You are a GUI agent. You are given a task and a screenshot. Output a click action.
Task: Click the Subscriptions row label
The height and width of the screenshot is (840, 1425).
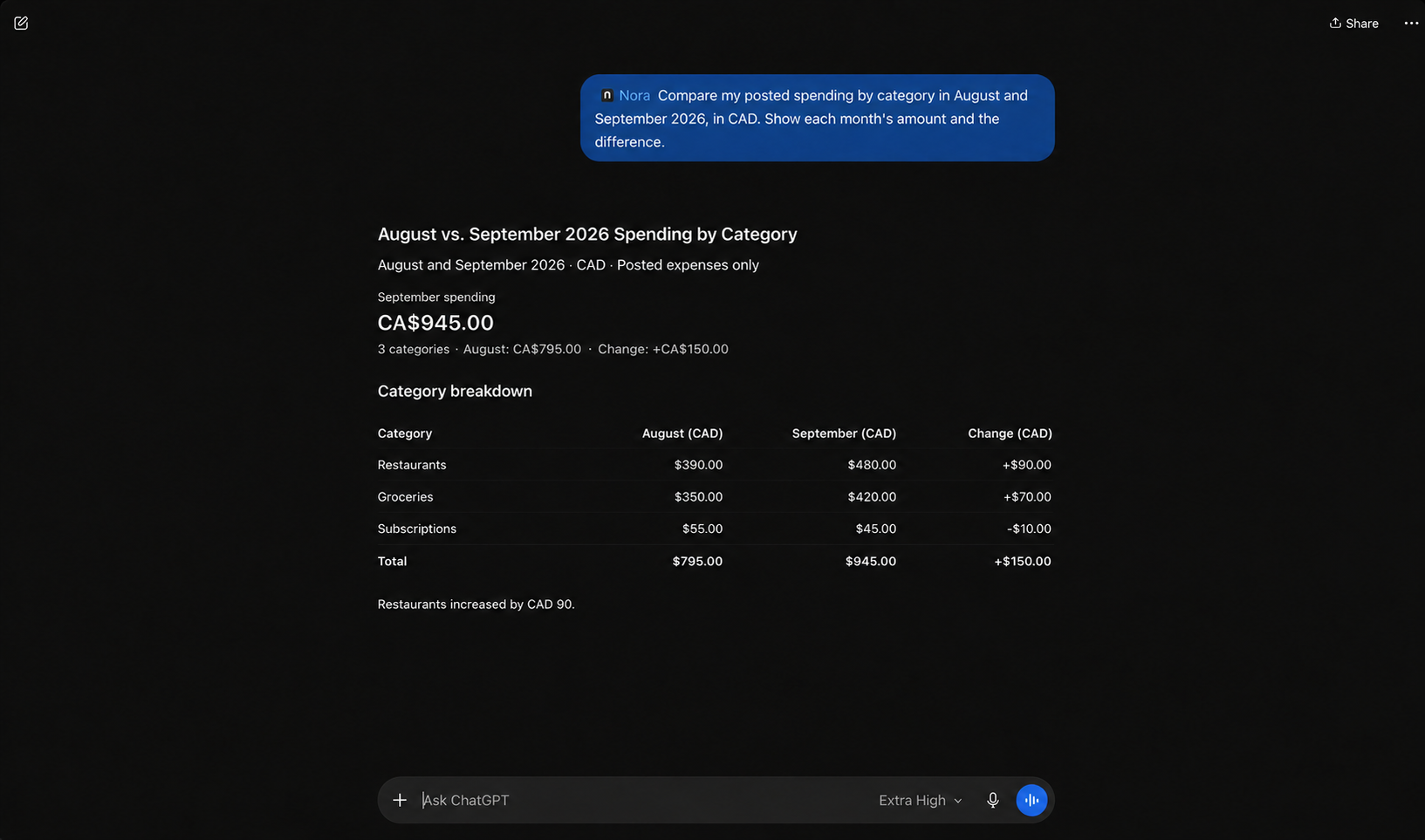point(417,529)
